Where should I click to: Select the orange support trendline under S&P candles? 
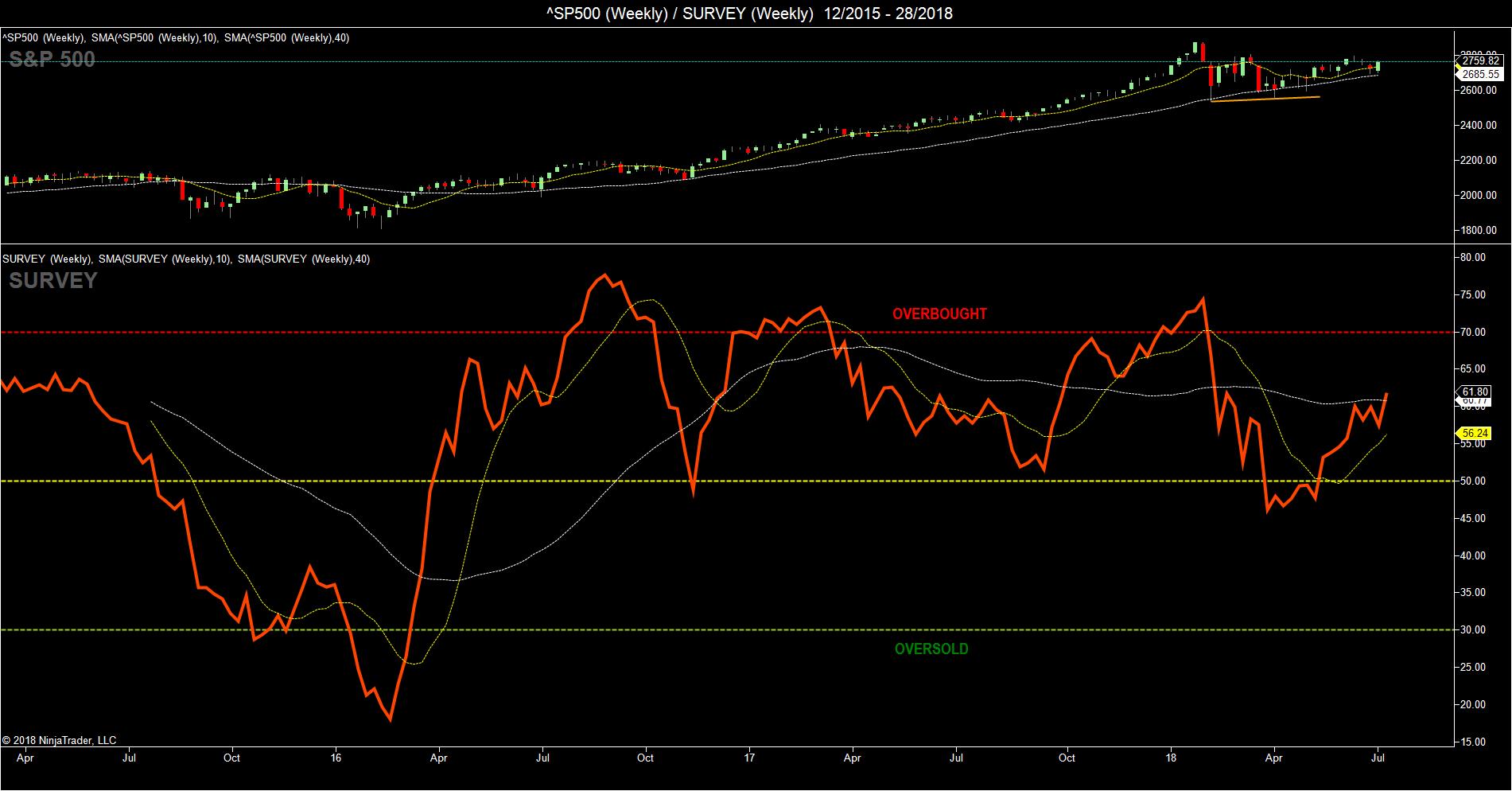coord(1265,99)
